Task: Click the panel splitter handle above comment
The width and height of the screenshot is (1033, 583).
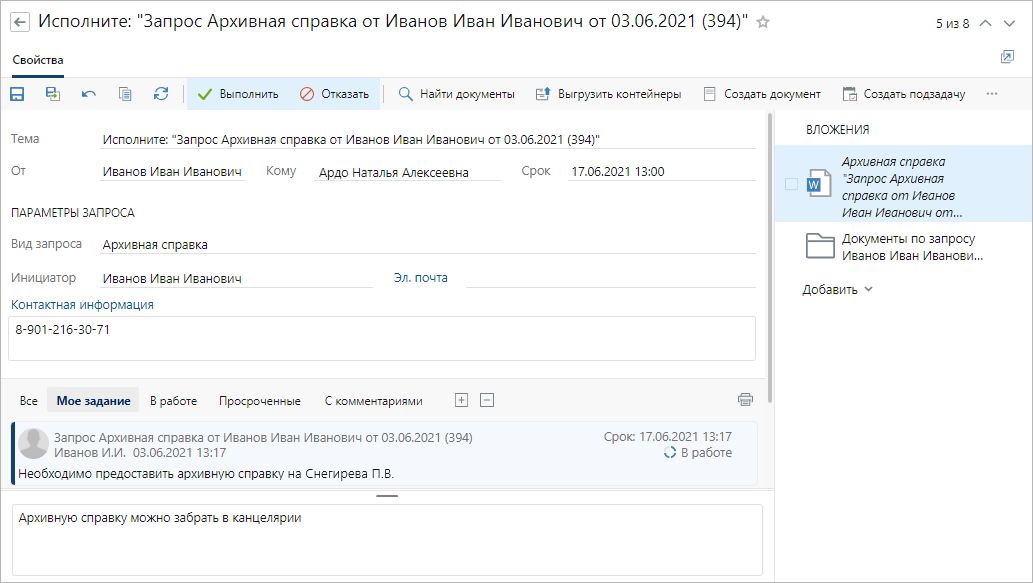Action: (387, 495)
